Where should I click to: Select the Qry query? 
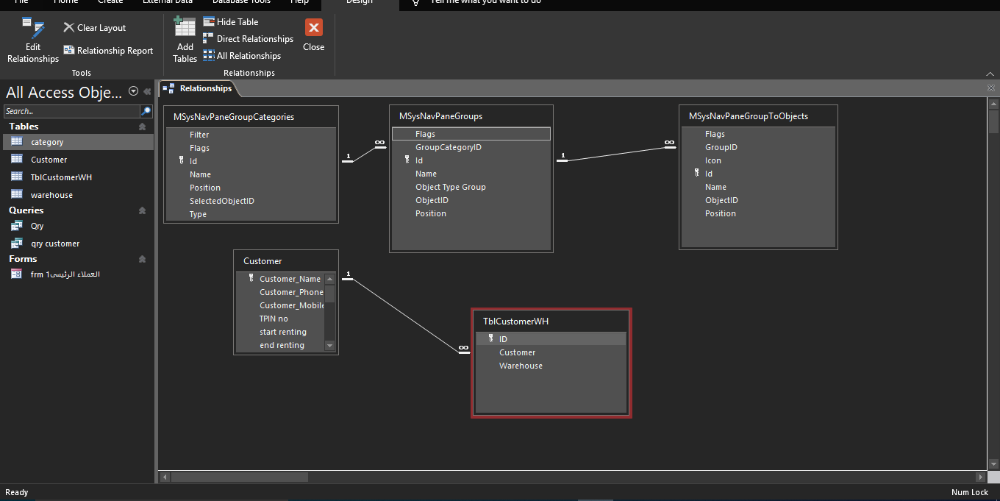78,226
